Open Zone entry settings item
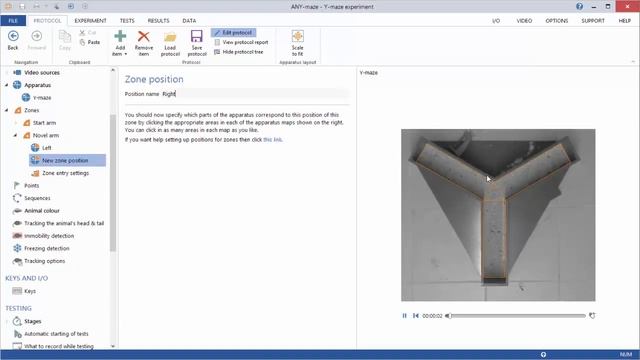 tap(60, 173)
